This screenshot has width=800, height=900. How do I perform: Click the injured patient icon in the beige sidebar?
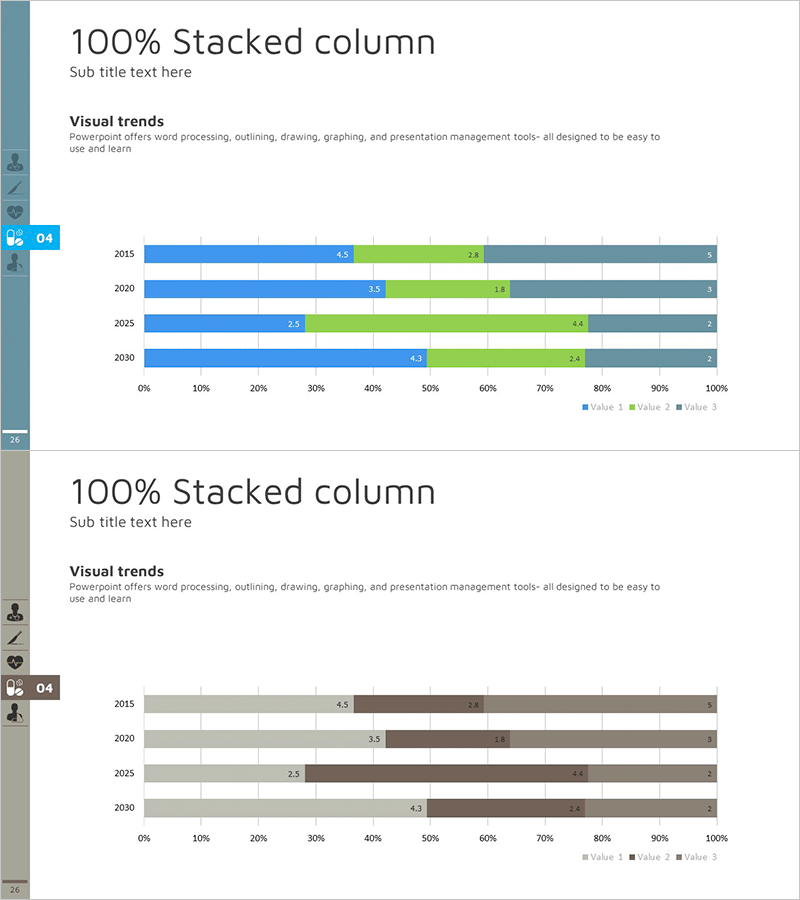(x=15, y=713)
